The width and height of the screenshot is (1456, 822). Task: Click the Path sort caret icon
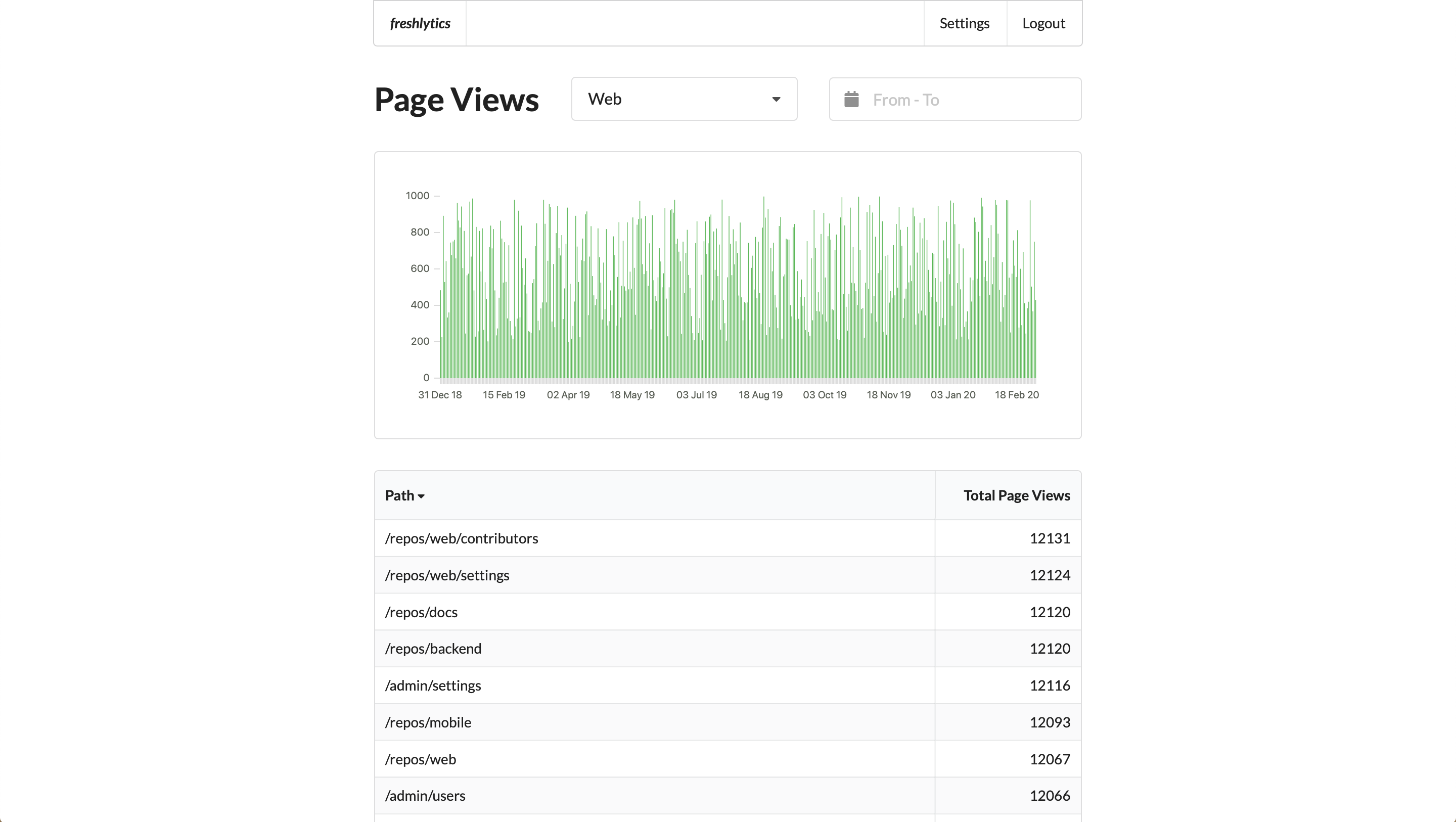[x=421, y=496]
